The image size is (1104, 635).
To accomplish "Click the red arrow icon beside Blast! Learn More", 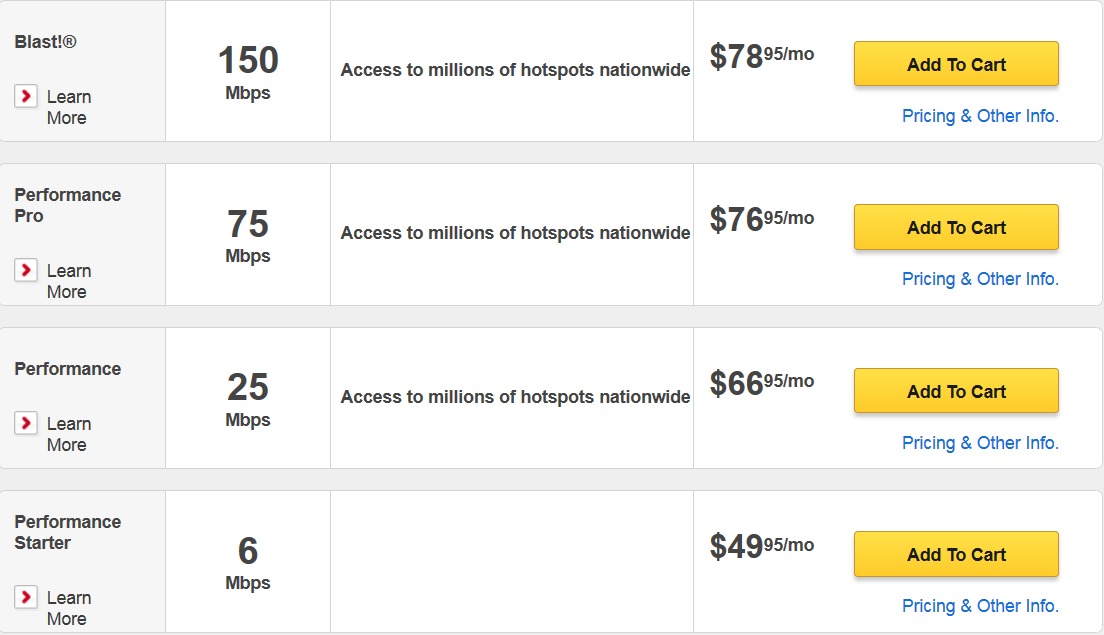I will (x=26, y=97).
